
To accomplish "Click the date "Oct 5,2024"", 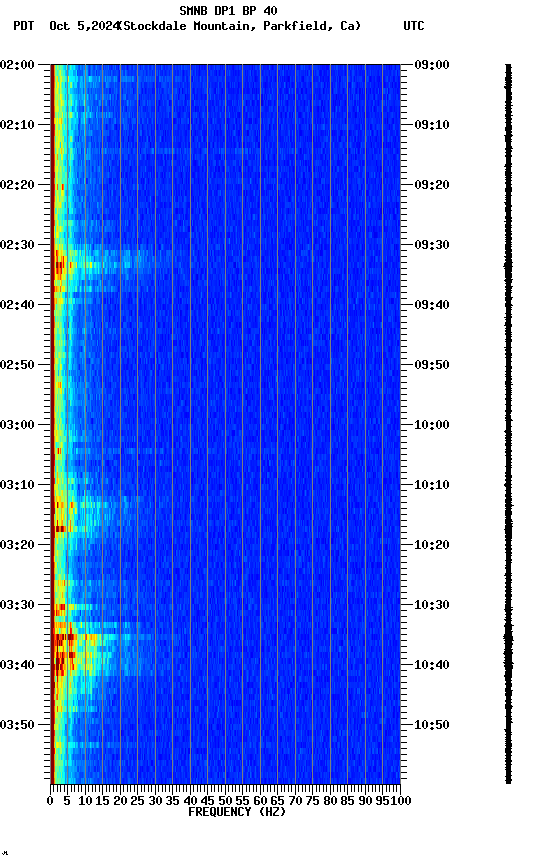I will [x=84, y=26].
